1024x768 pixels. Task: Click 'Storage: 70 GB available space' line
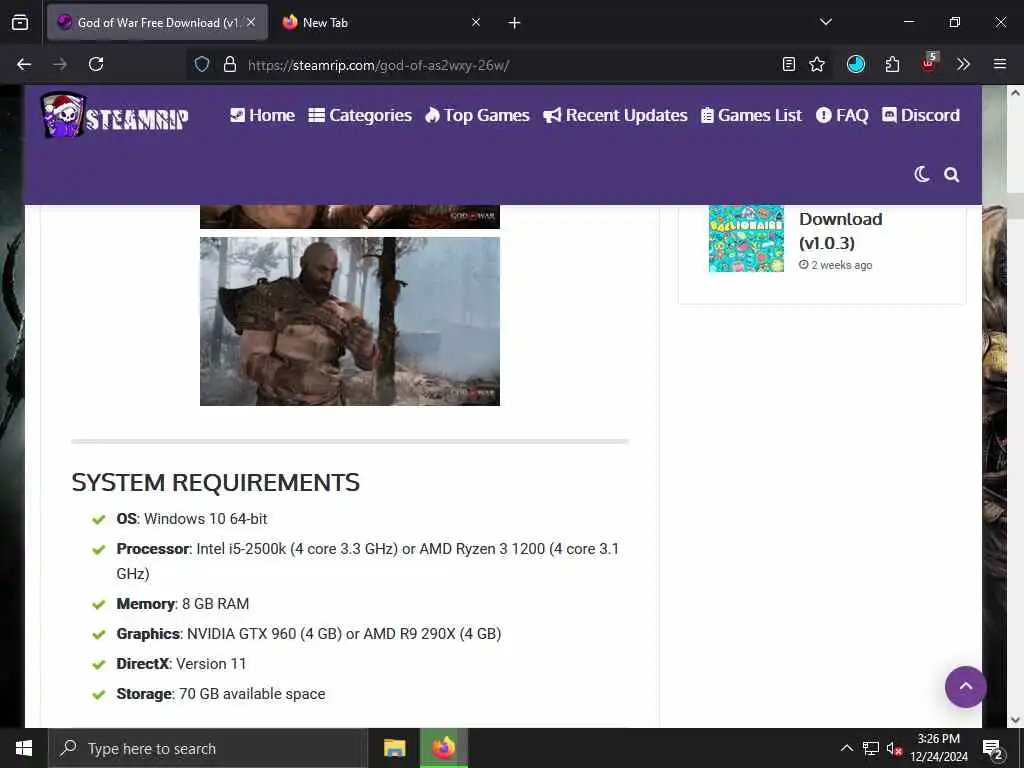click(221, 694)
